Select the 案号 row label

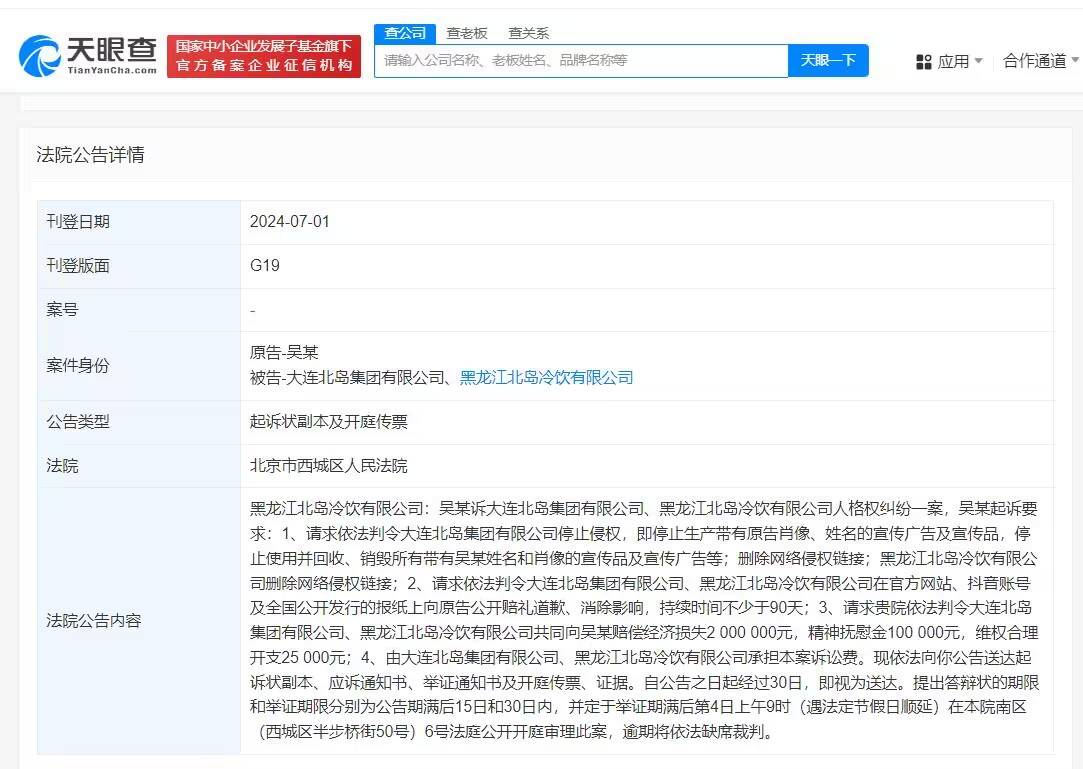pos(62,310)
